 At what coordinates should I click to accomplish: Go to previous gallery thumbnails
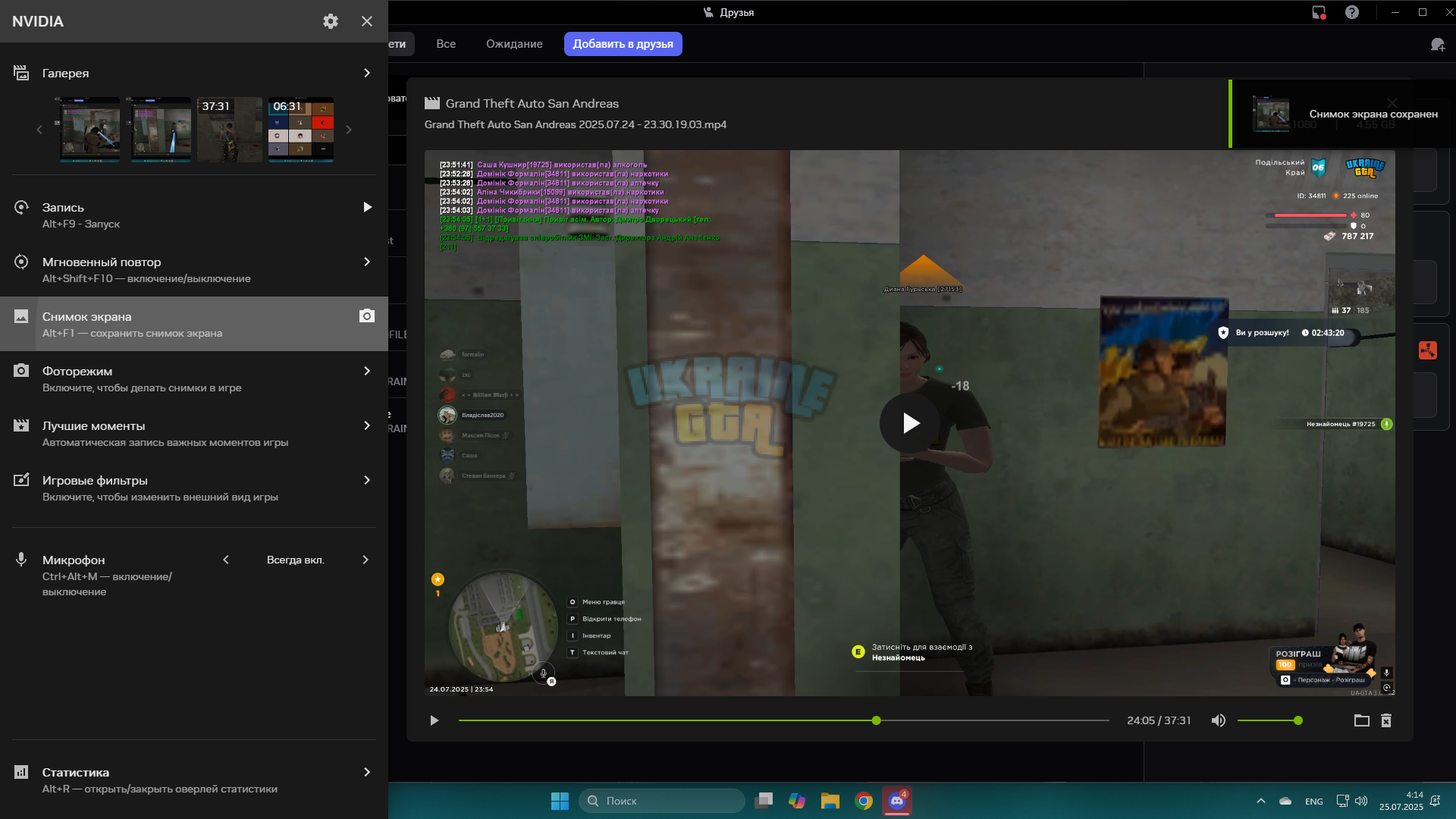39,130
